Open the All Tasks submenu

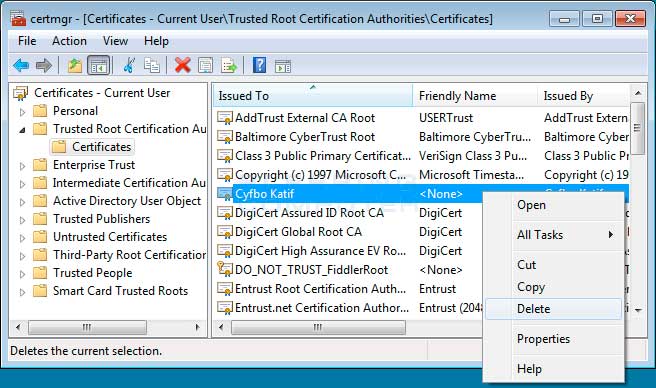[554, 235]
